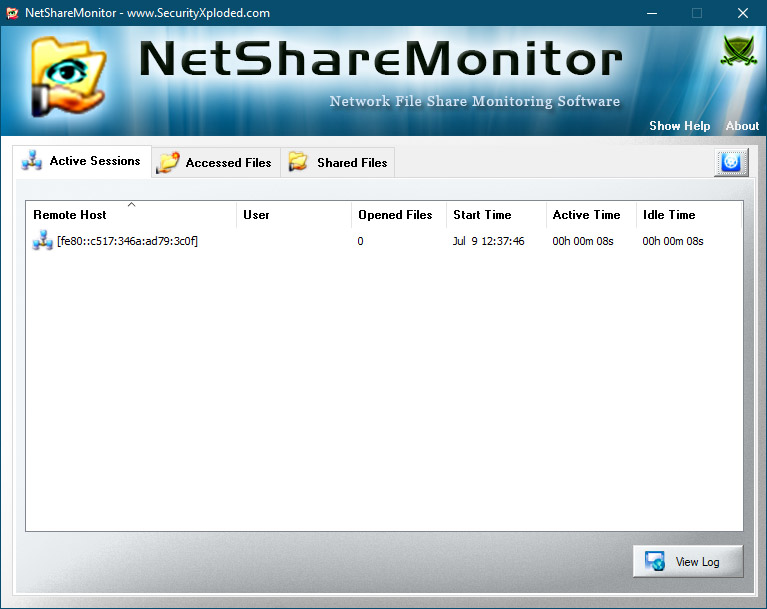Click the Show Help link
This screenshot has height=609, width=767.
click(x=679, y=126)
